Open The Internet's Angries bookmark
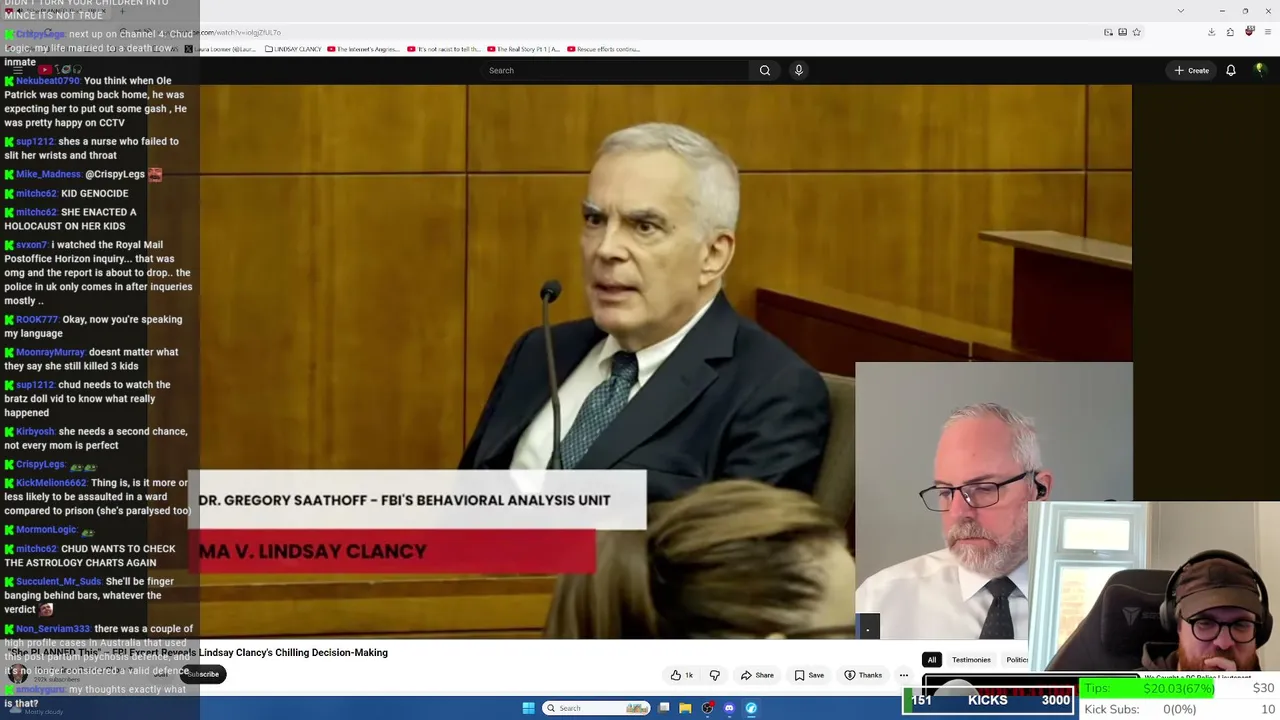This screenshot has height=720, width=1280. (364, 49)
